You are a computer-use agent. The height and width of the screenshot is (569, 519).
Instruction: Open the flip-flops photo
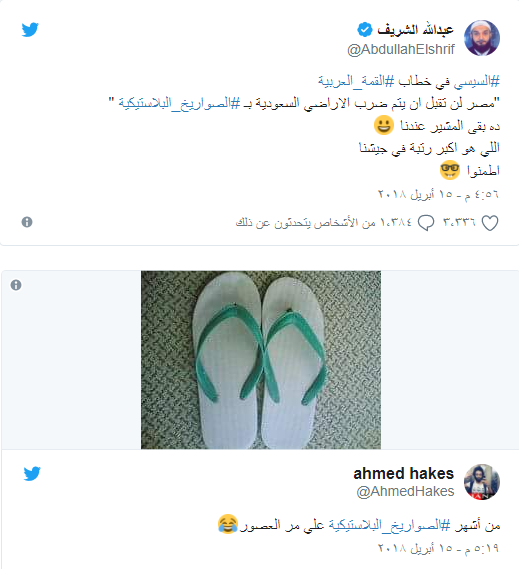coord(261,360)
